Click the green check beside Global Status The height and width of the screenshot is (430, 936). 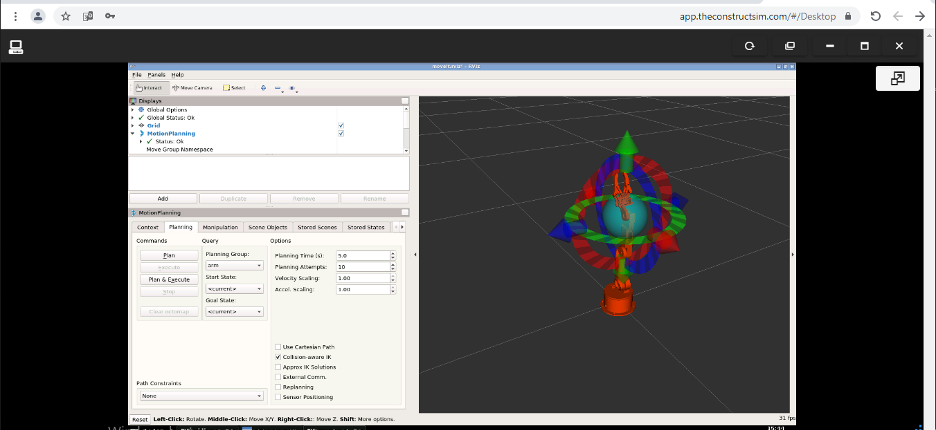click(141, 118)
